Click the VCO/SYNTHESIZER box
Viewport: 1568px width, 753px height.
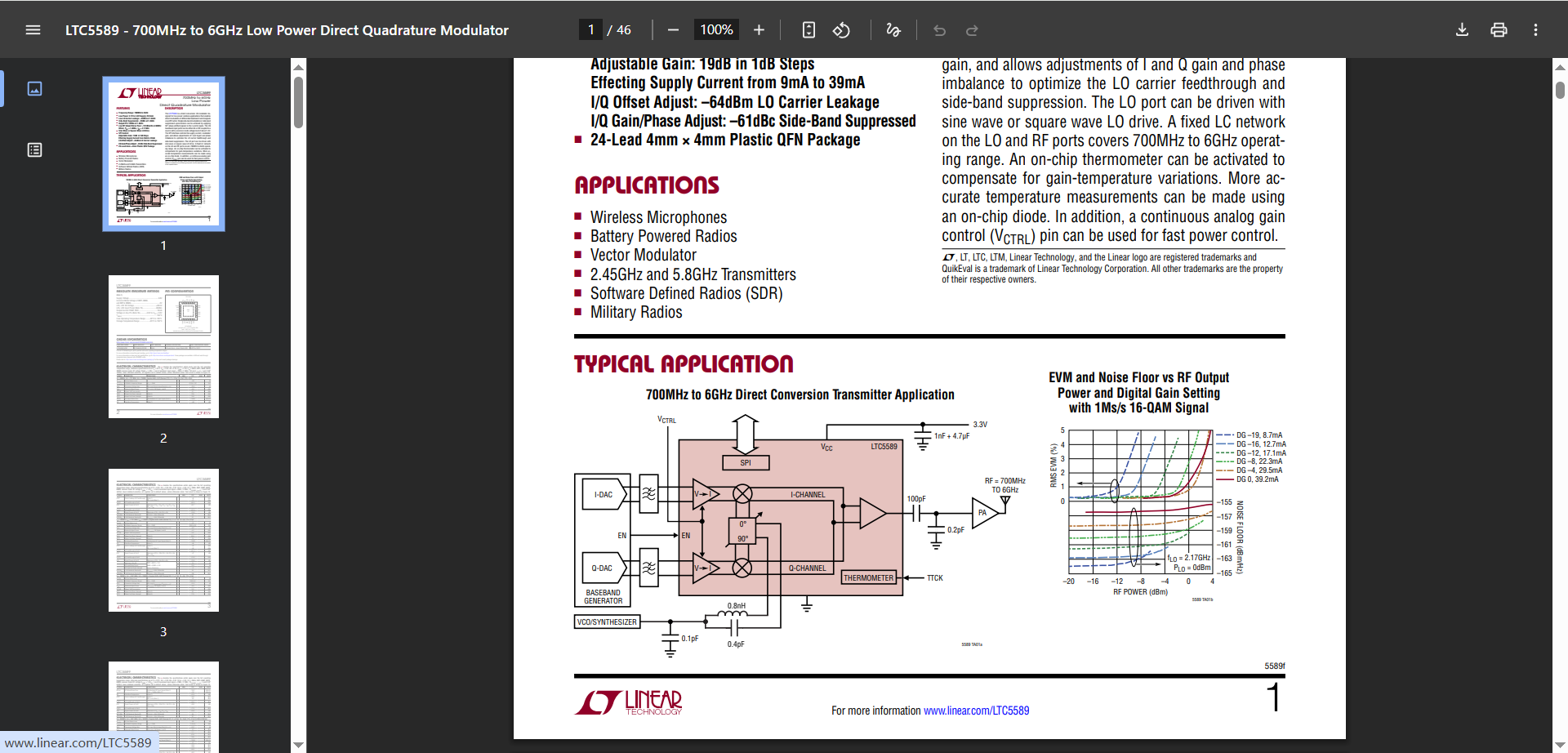coord(607,622)
